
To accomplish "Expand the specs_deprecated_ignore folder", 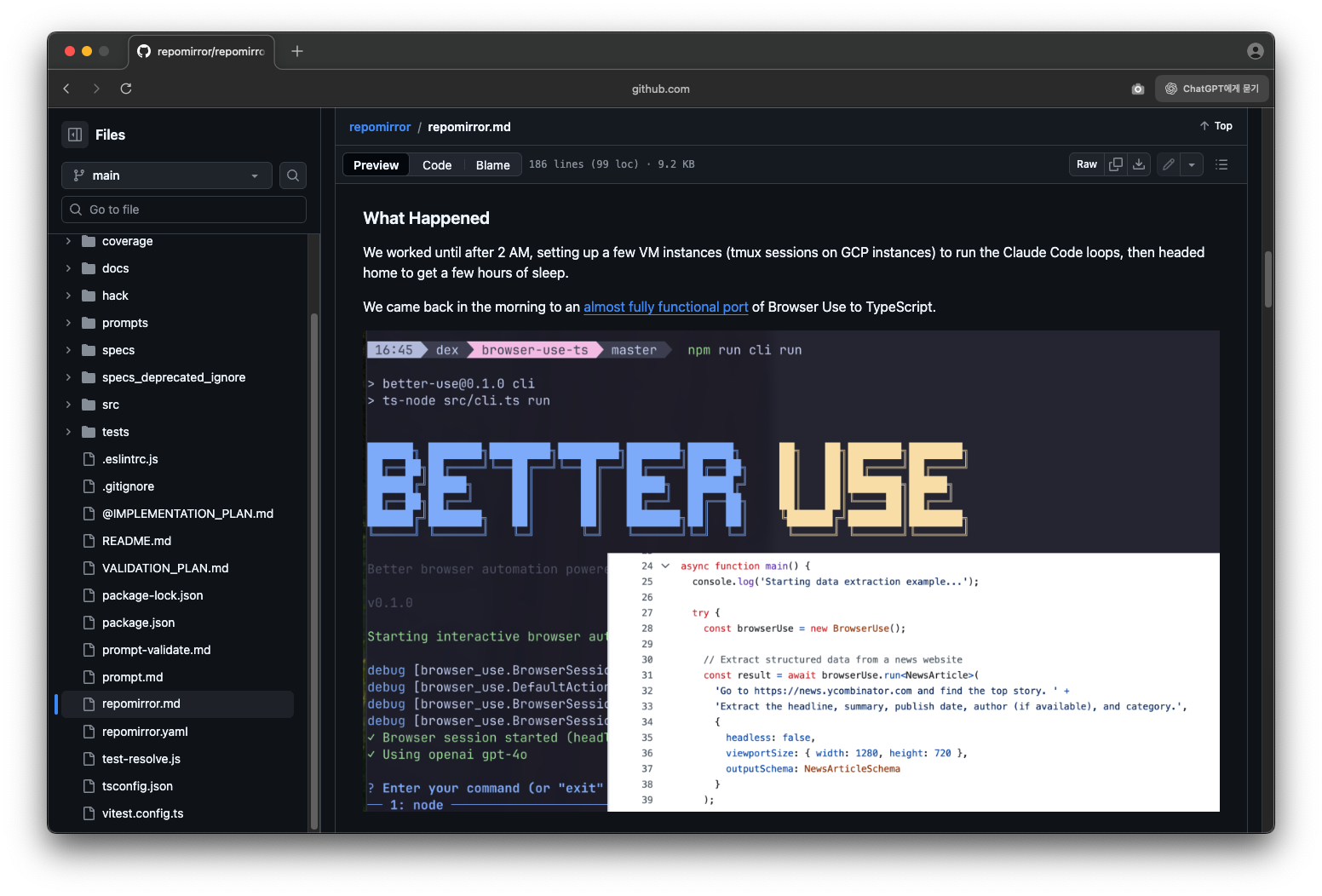I will coord(68,377).
